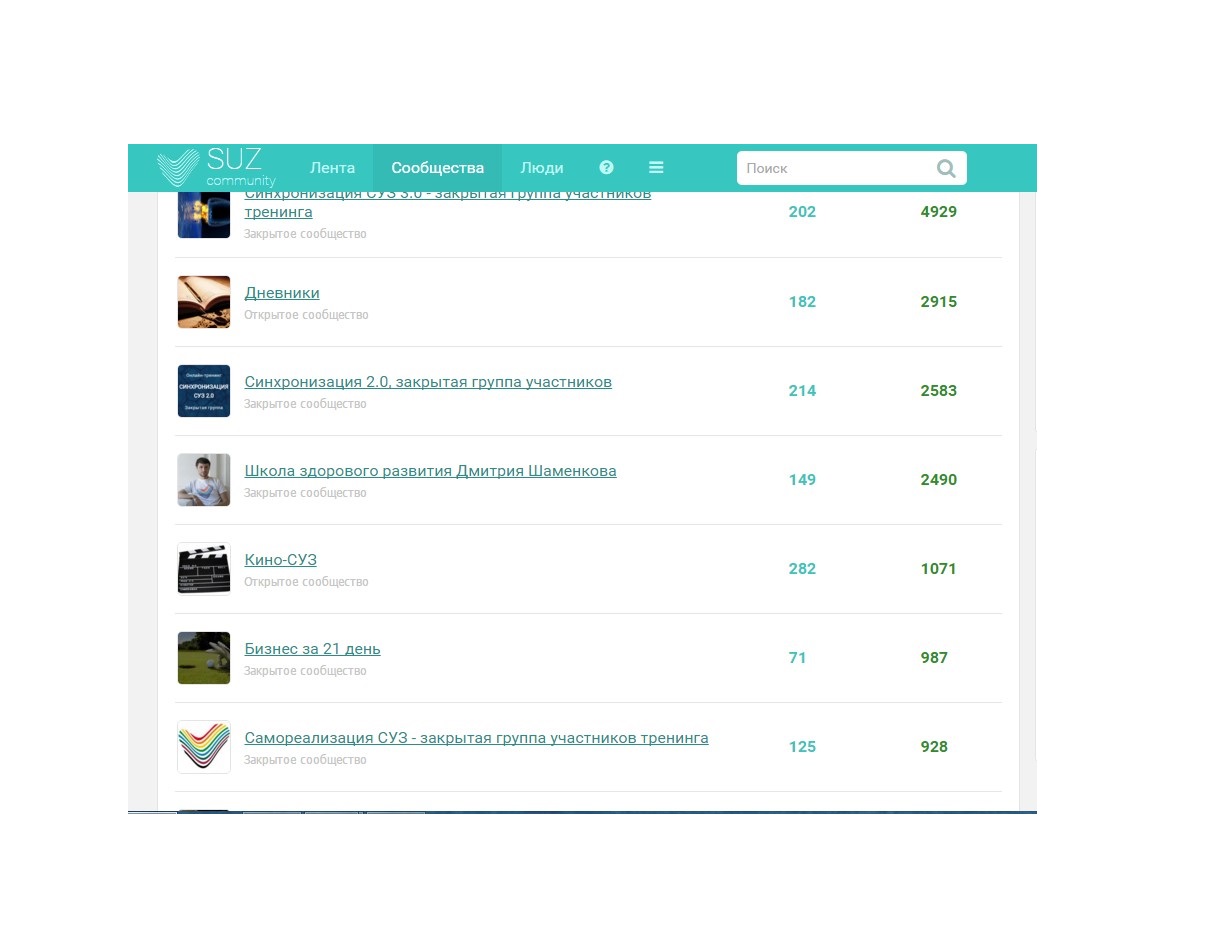This screenshot has height=952, width=1220.
Task: Click post count 2583
Action: coord(939,391)
